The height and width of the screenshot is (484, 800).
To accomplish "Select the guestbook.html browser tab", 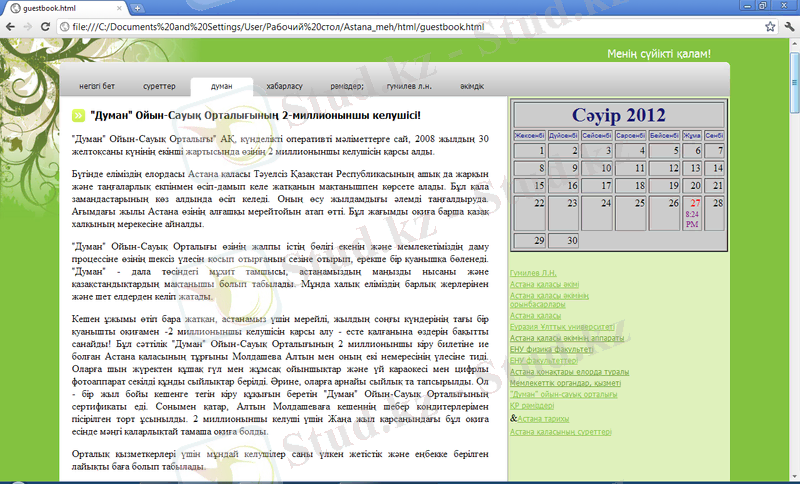I will click(x=66, y=8).
